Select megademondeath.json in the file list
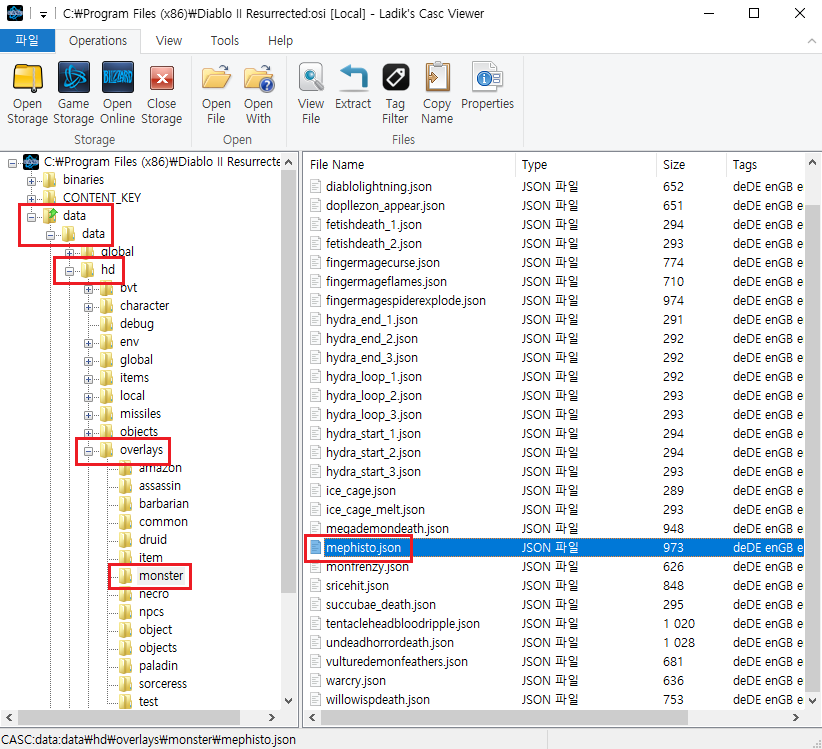 (387, 528)
